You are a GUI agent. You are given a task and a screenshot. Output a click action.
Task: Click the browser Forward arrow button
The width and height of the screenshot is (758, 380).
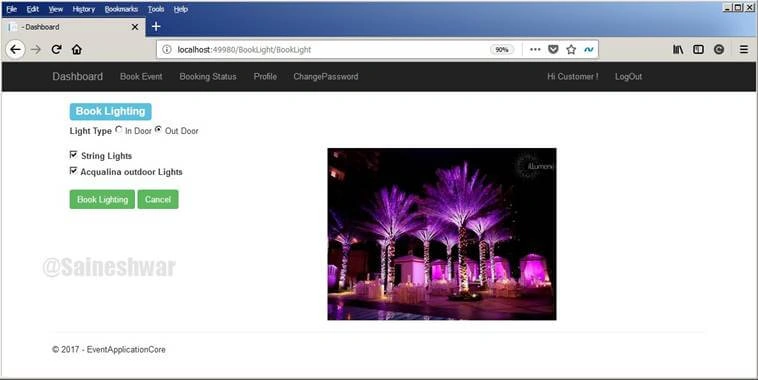(x=36, y=49)
